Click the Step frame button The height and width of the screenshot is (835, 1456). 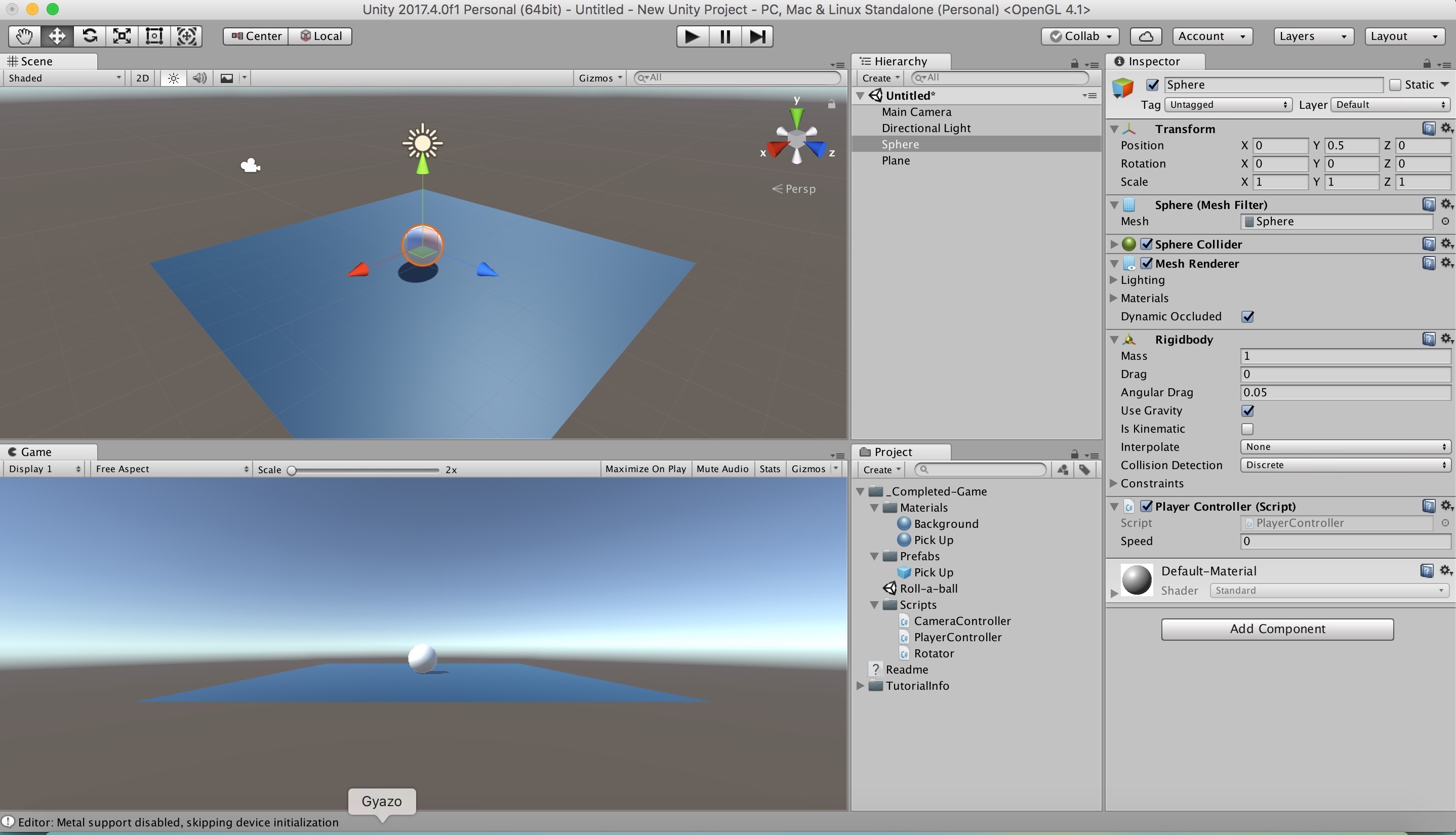tap(757, 36)
